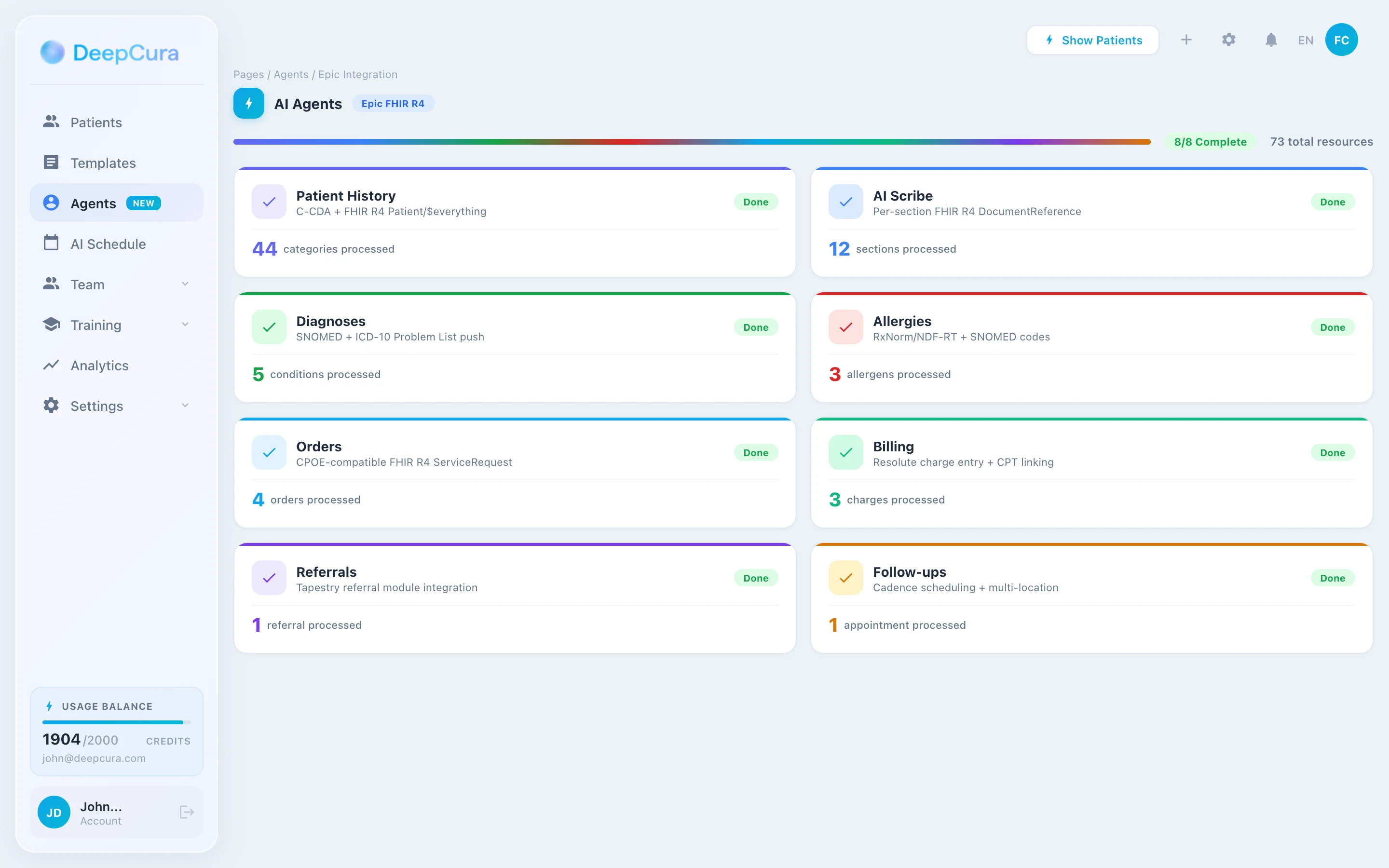Click the Allergies red checkmark box
Image resolution: width=1389 pixels, height=868 pixels.
click(x=845, y=327)
